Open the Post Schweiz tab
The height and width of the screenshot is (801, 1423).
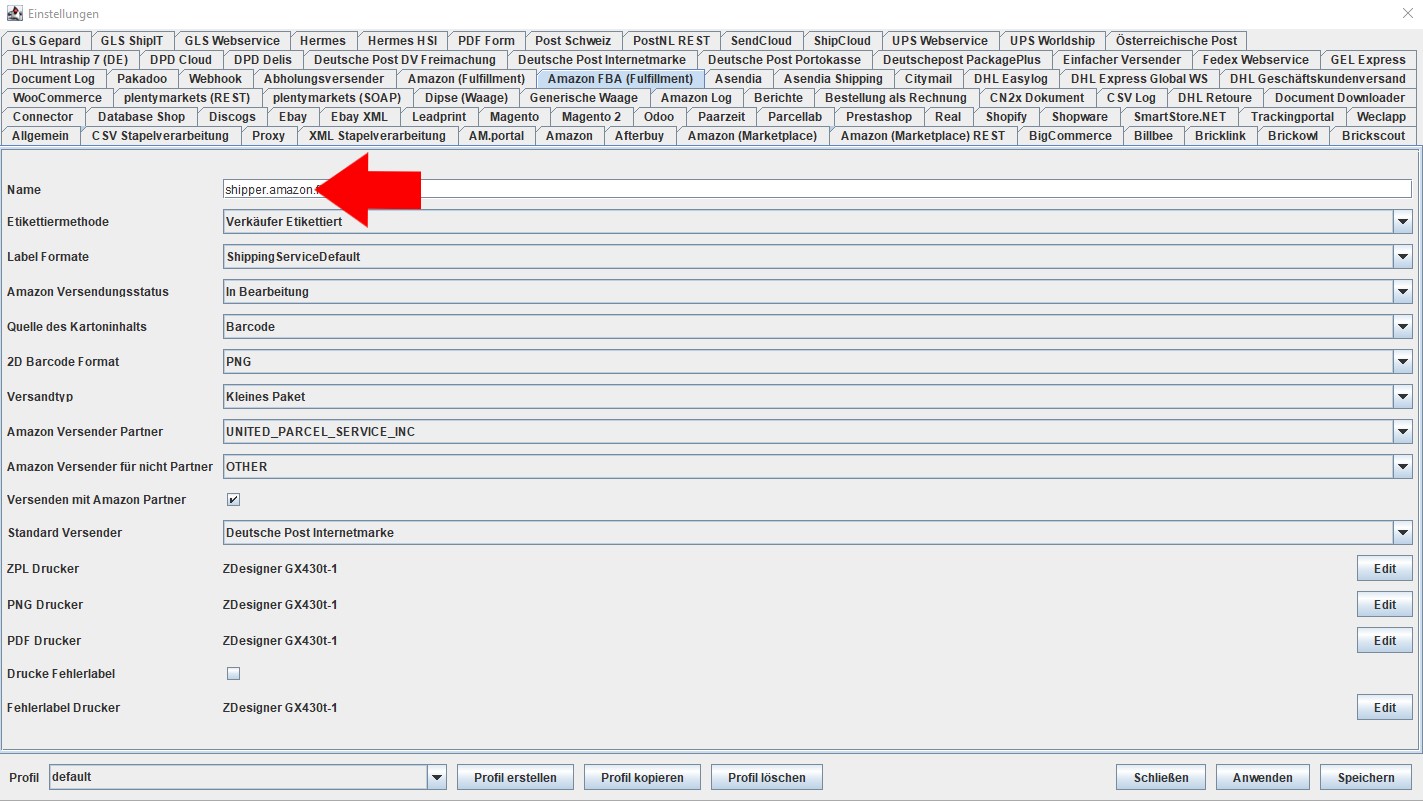click(x=574, y=41)
